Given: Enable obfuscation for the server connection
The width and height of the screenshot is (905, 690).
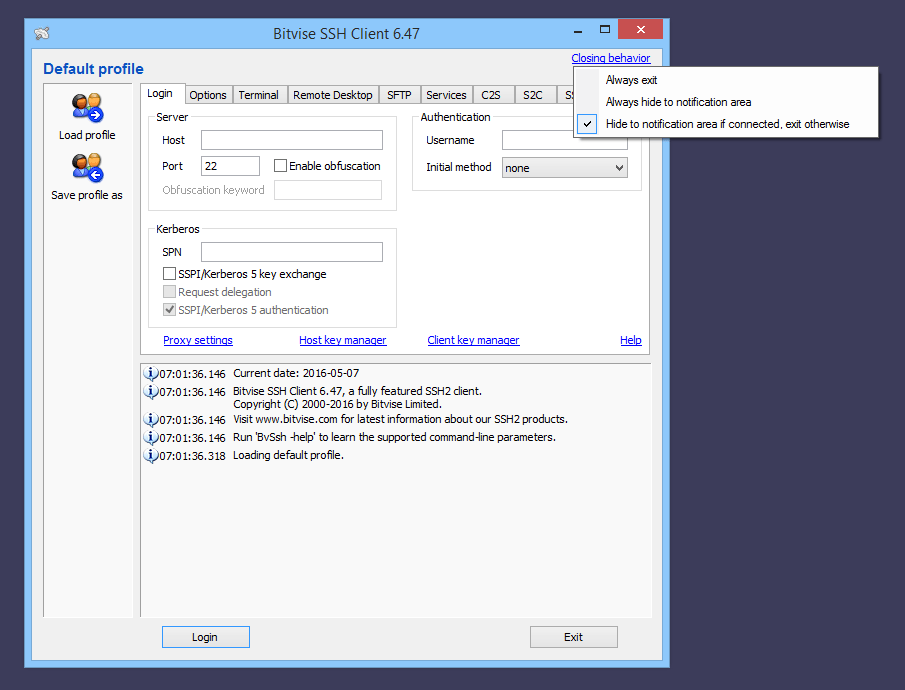Looking at the screenshot, I should point(279,165).
